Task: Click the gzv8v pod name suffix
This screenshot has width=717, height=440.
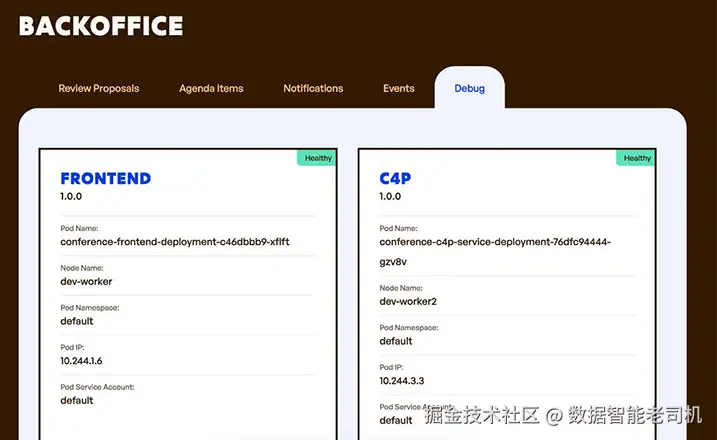Action: pyautogui.click(x=393, y=262)
